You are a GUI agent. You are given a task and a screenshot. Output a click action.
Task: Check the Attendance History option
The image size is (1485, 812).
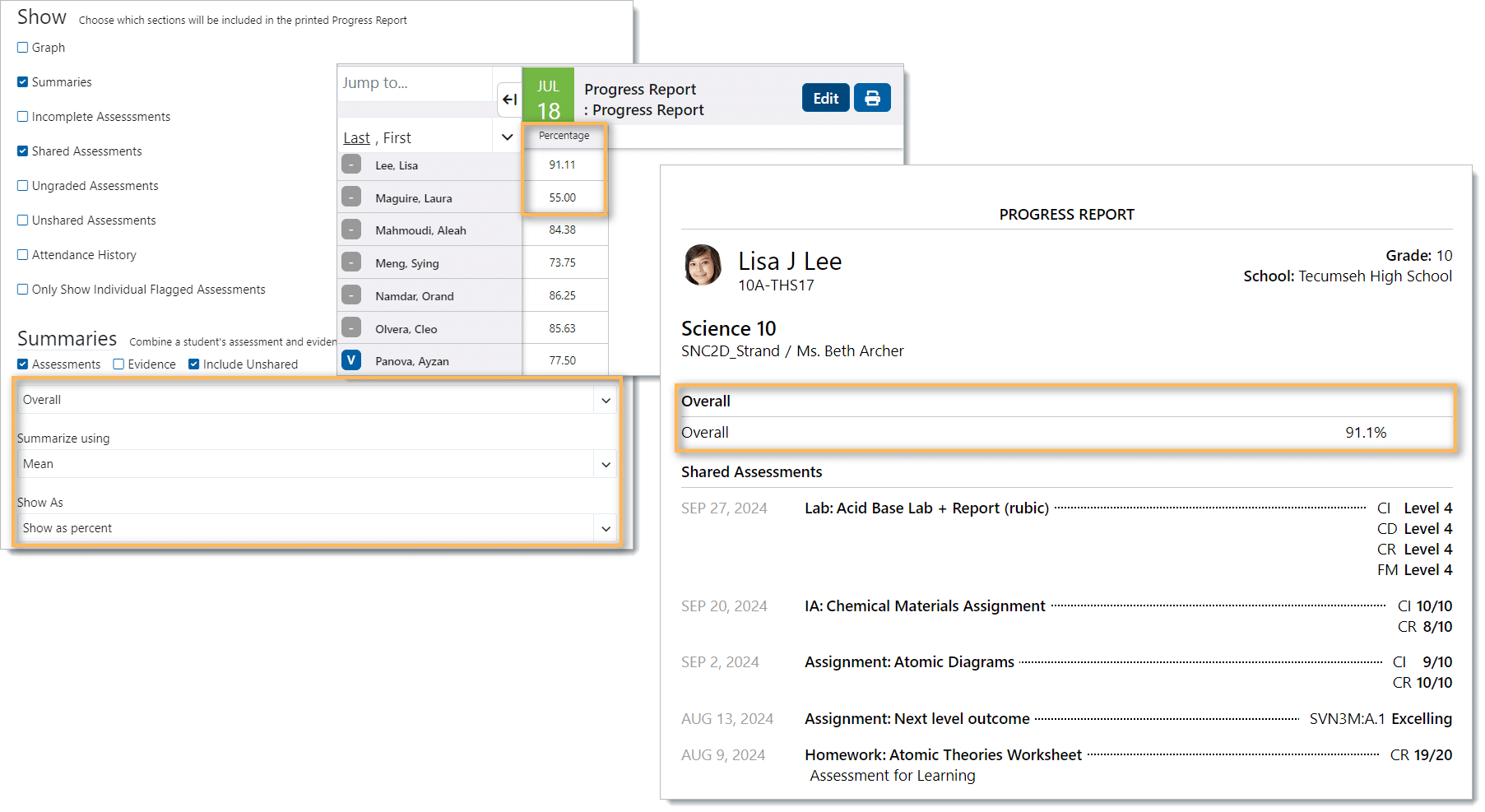(23, 255)
